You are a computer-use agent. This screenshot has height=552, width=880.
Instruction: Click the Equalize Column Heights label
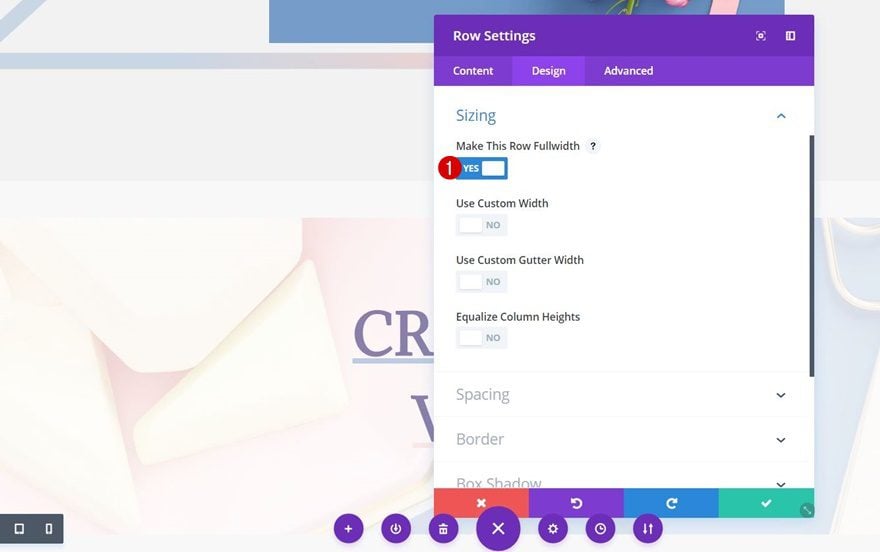click(x=517, y=316)
